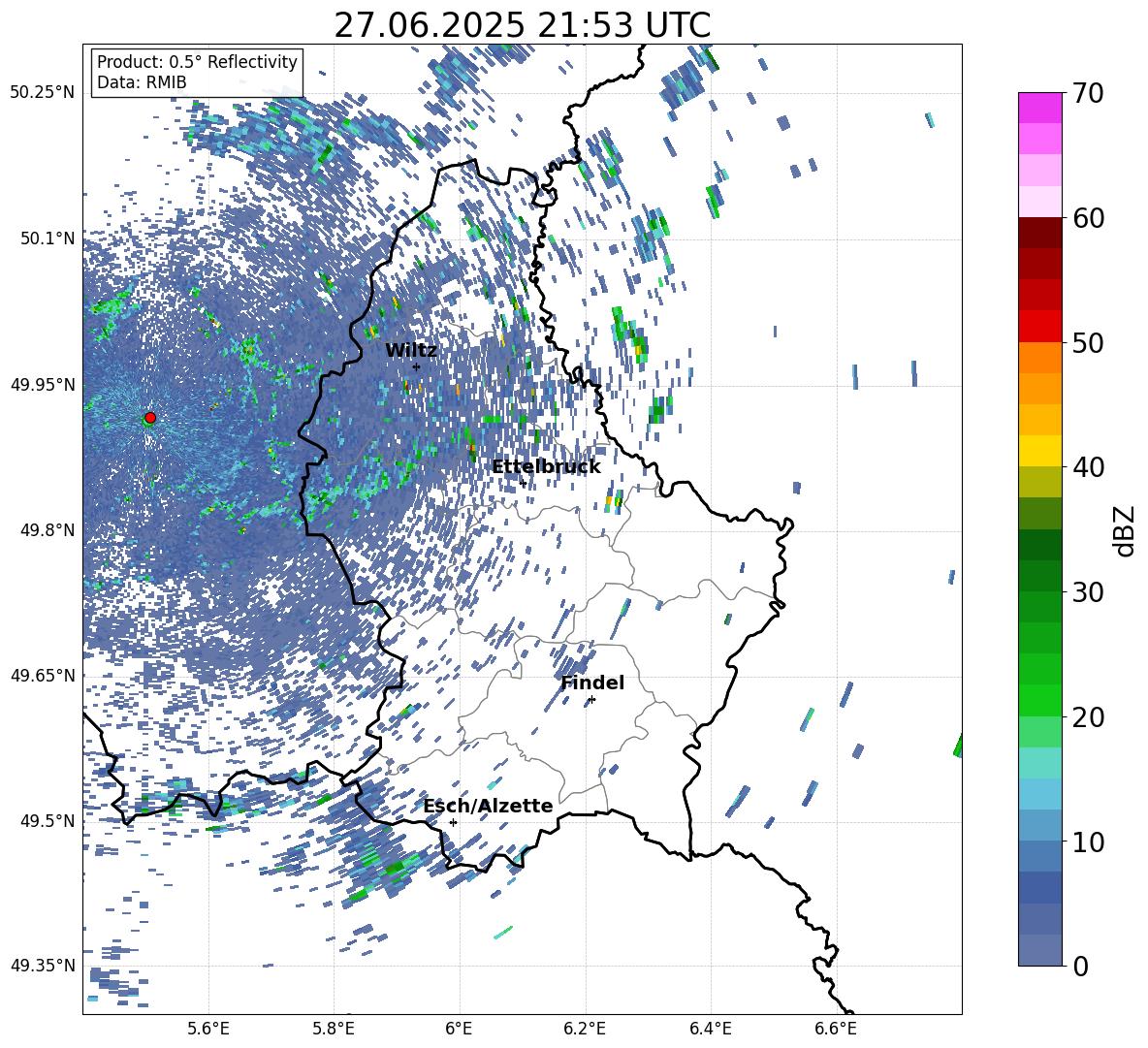Click the 49.35°N latitude label
The height and width of the screenshot is (1048, 1148).
[43, 966]
